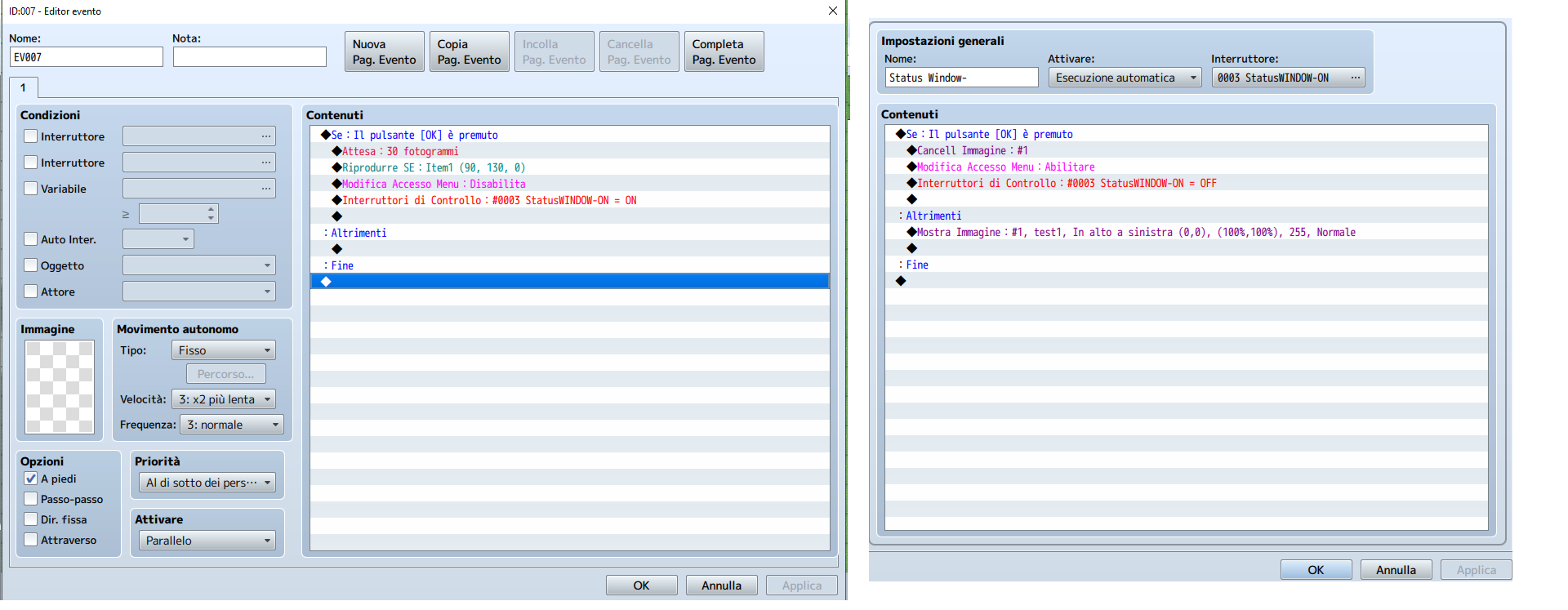Open the second Interruttore switch selector field

(199, 163)
